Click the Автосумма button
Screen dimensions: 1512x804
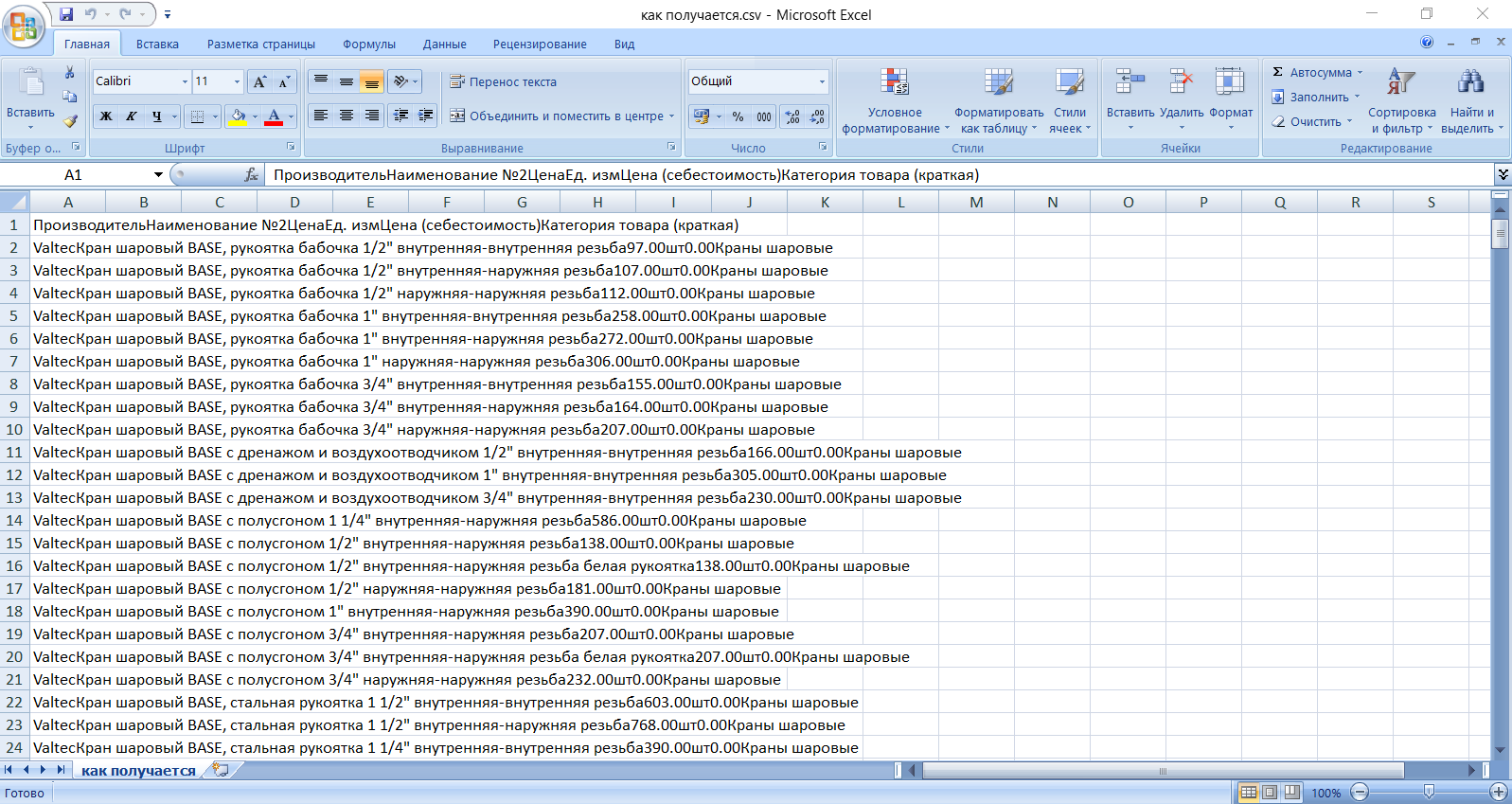(x=1317, y=72)
